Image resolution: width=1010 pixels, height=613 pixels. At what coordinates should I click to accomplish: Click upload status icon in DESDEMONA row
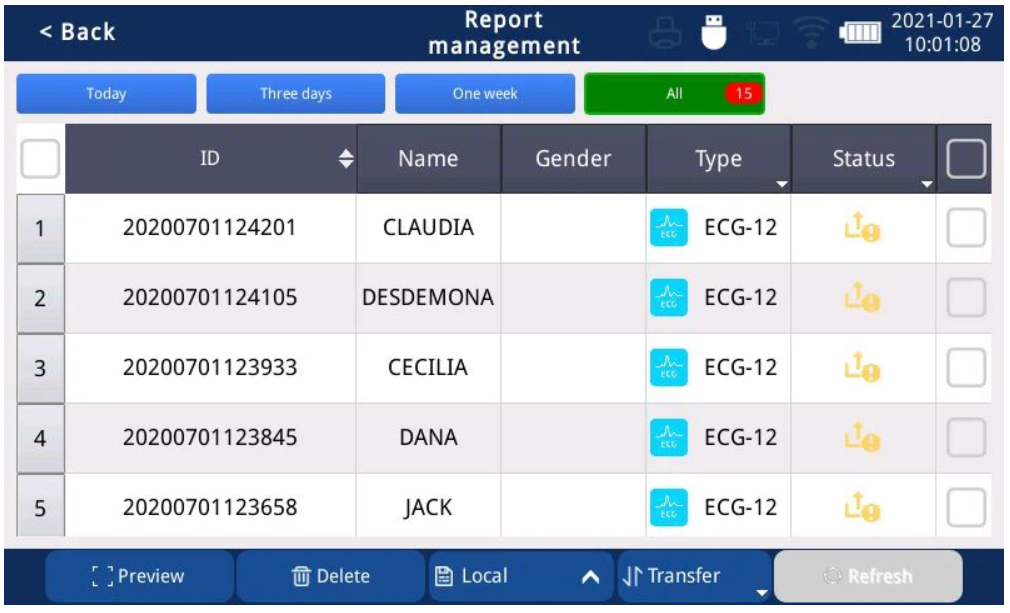pyautogui.click(x=864, y=298)
